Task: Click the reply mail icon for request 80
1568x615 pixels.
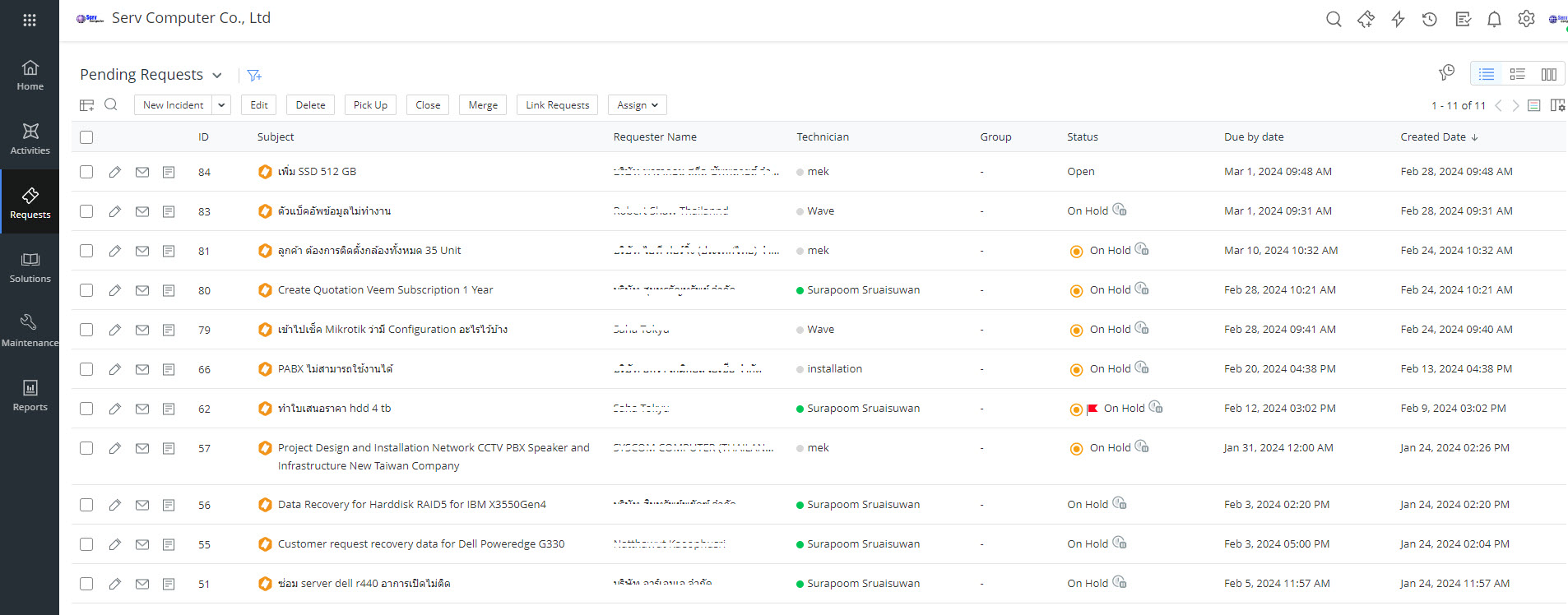Action: pos(142,290)
